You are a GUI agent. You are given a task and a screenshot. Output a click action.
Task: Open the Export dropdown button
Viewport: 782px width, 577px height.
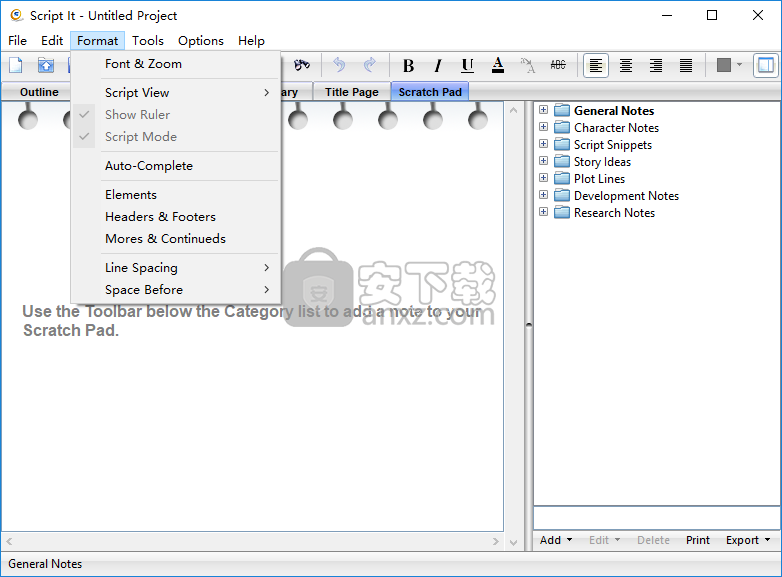(x=748, y=540)
